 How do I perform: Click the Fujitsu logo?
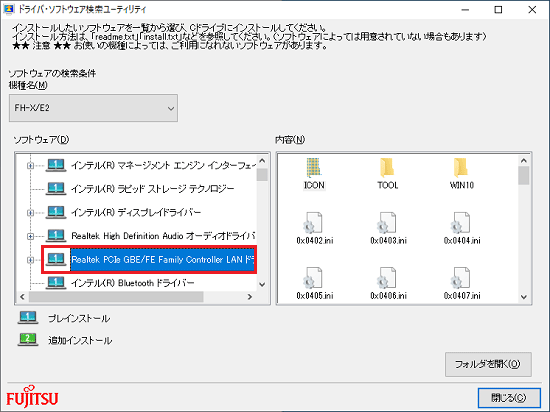point(32,397)
